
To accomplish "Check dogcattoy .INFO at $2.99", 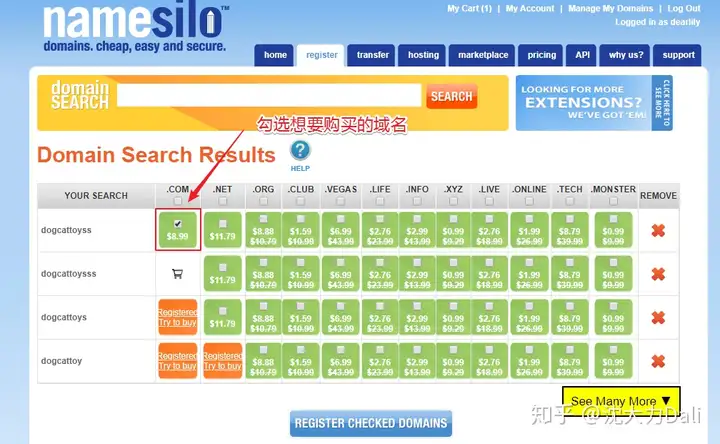I will 417,350.
